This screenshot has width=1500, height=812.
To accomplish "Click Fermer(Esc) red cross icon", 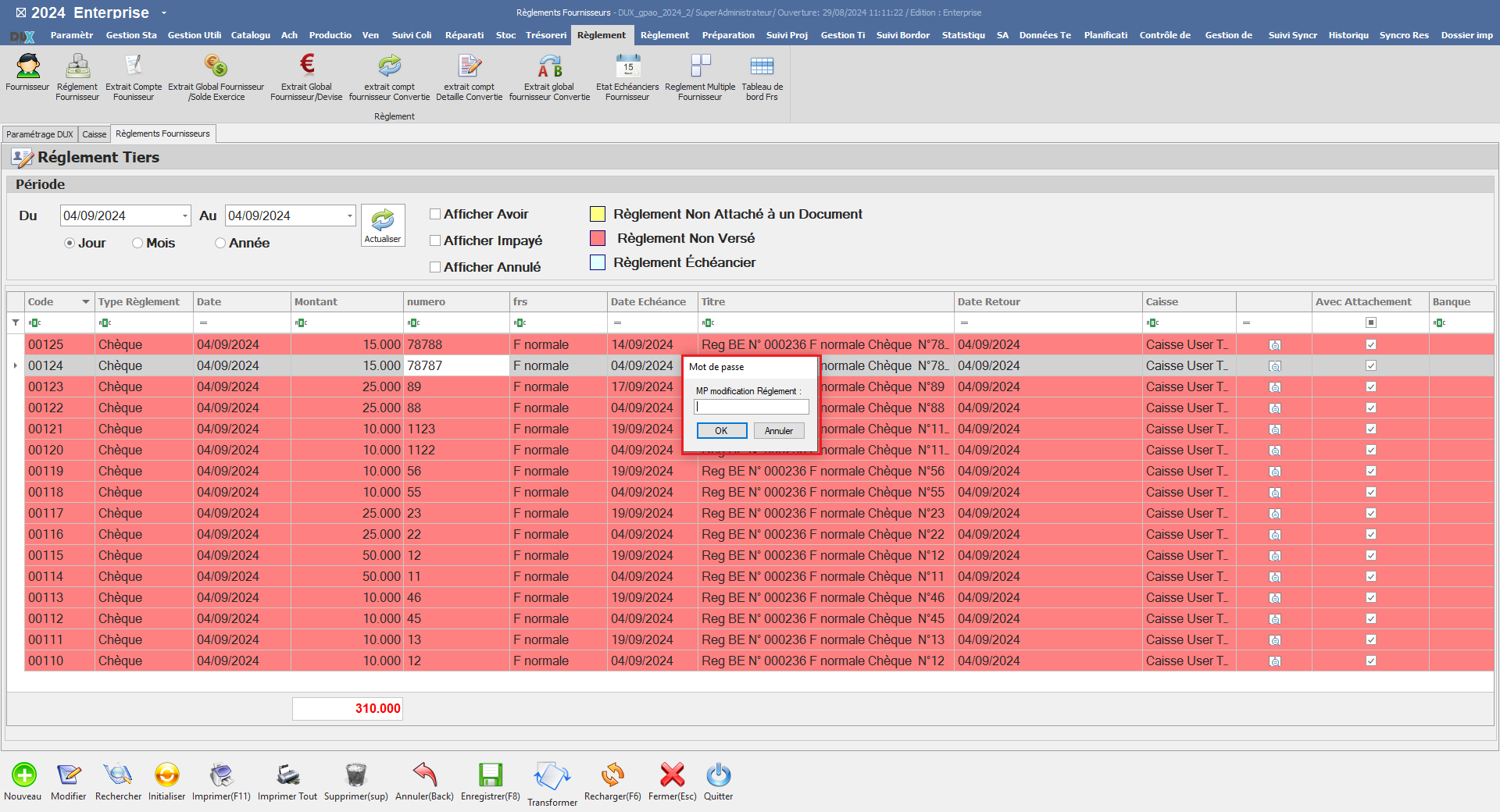I will [672, 775].
